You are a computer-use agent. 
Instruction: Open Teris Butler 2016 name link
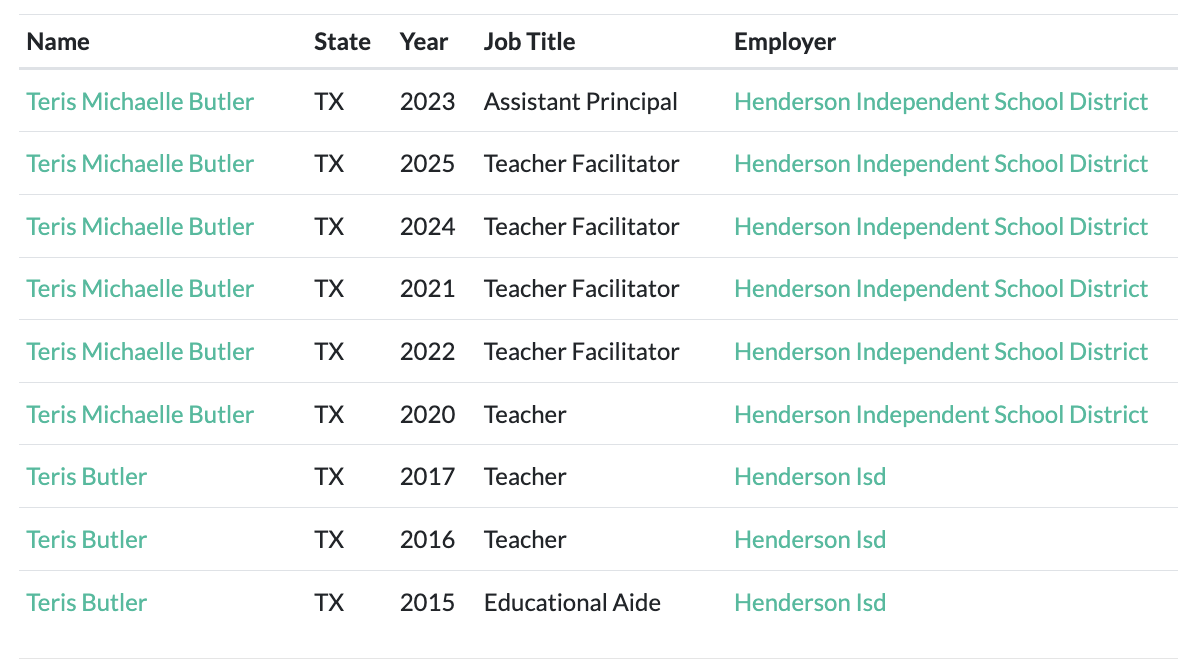coord(86,540)
